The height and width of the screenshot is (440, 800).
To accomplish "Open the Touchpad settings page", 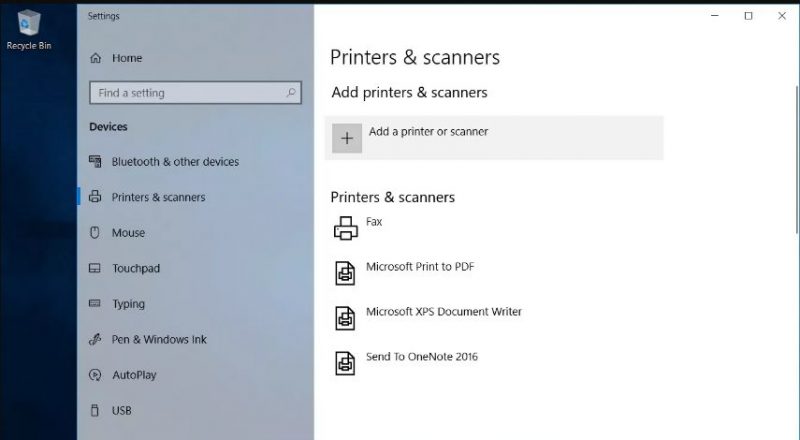I will (136, 268).
